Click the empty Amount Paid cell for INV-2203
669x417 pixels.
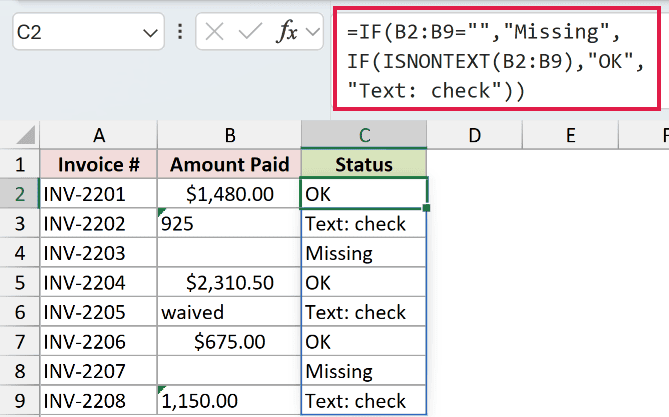point(230,253)
